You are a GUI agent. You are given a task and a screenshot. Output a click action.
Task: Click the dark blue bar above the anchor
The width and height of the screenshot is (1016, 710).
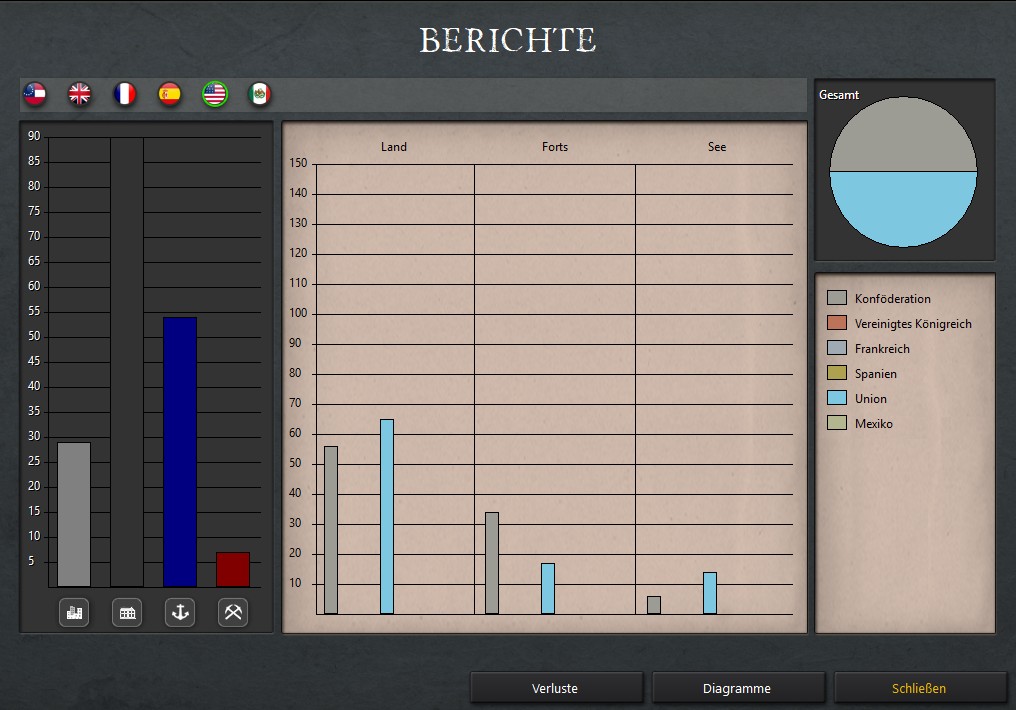180,452
